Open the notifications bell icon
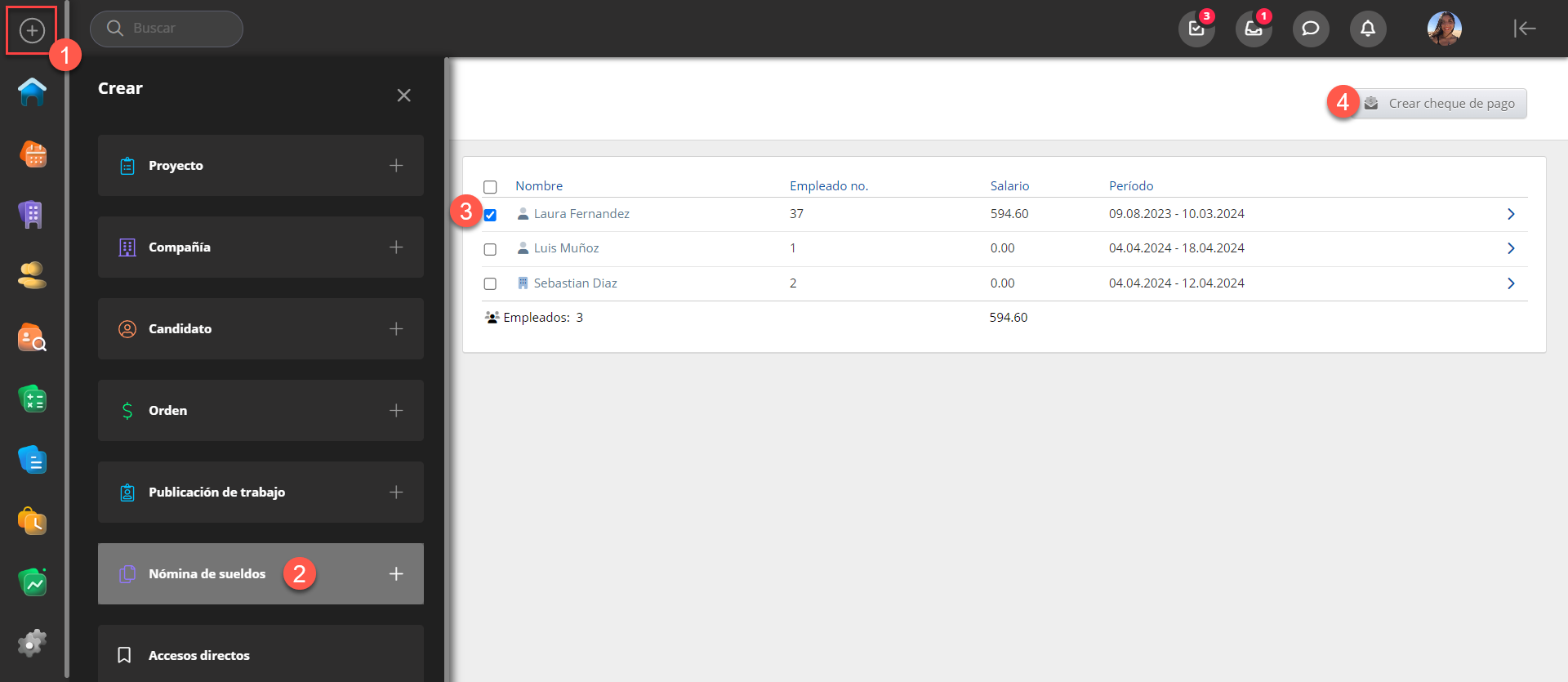Viewport: 1568px width, 682px height. [x=1367, y=29]
